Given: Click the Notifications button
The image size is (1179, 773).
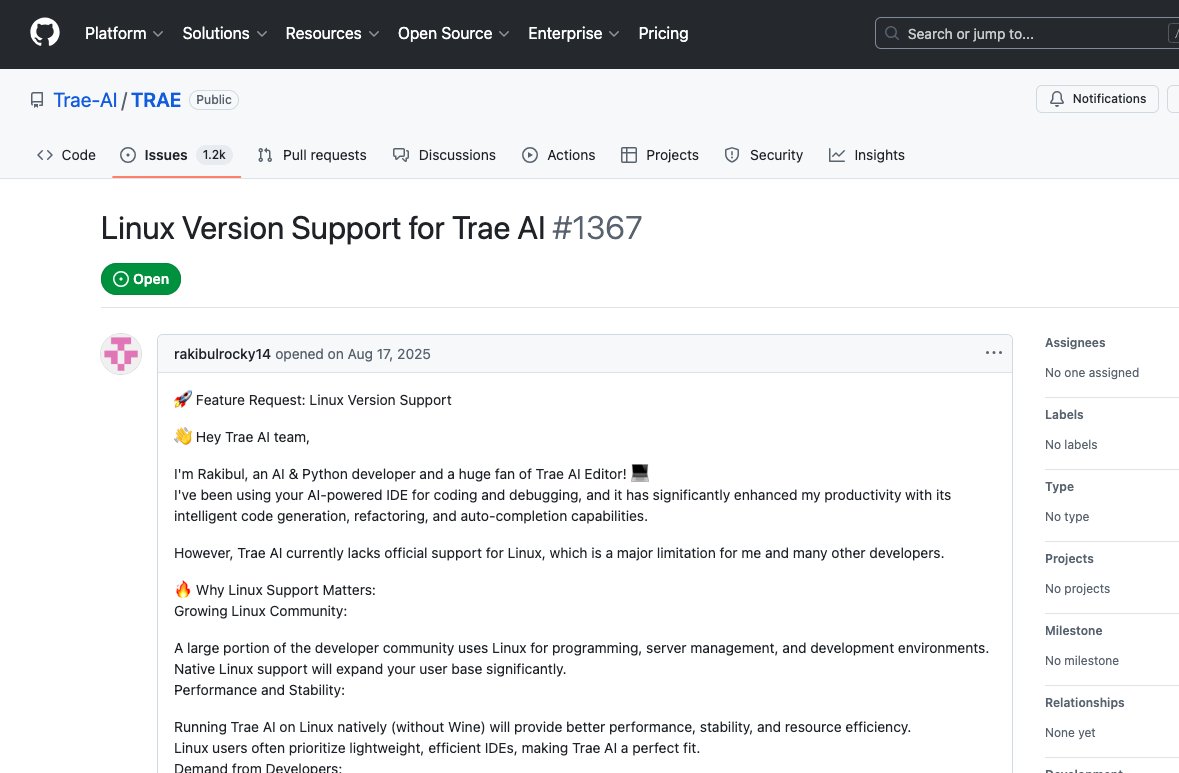Looking at the screenshot, I should 1097,99.
